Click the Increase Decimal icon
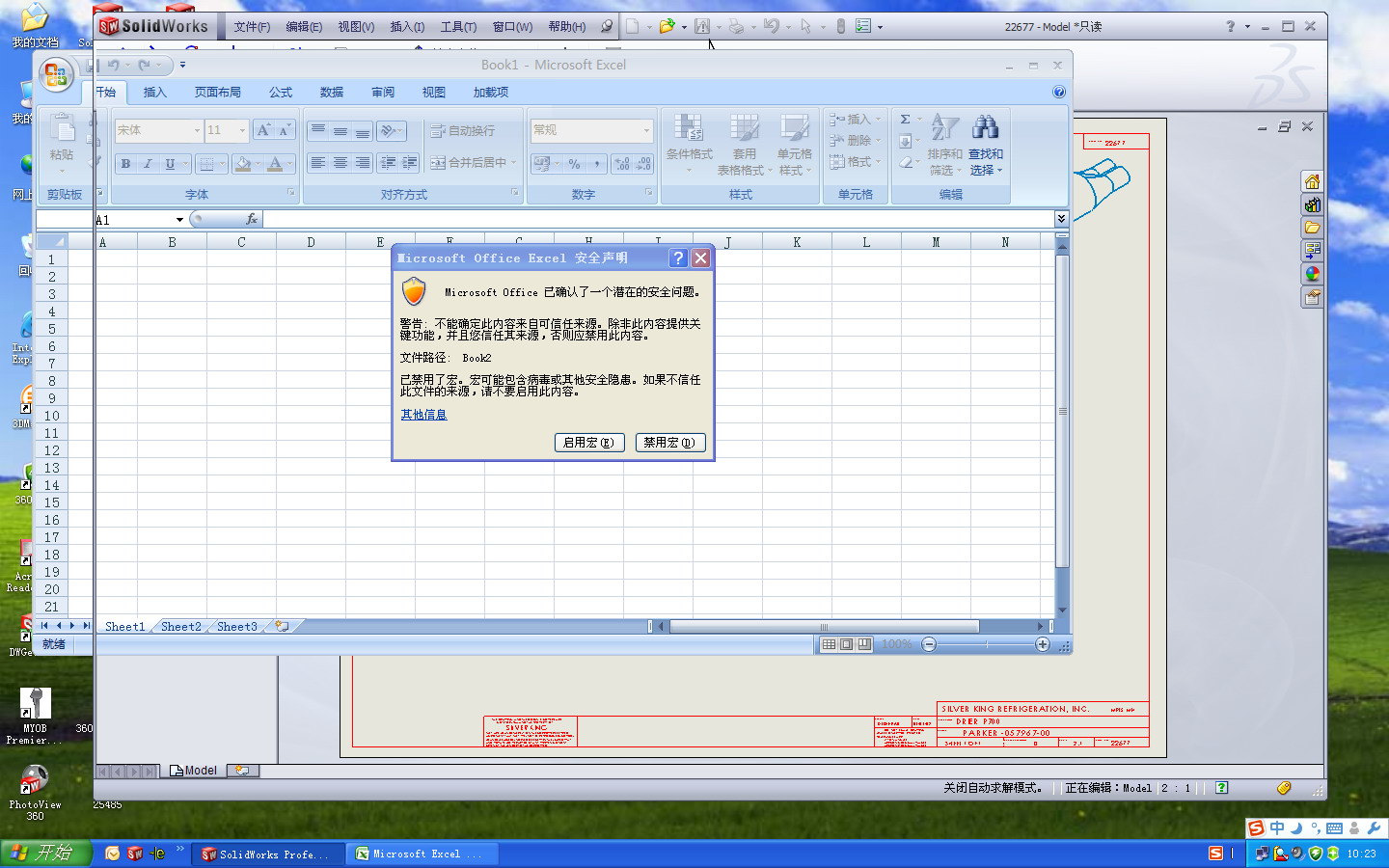This screenshot has width=1389, height=868. tap(622, 164)
